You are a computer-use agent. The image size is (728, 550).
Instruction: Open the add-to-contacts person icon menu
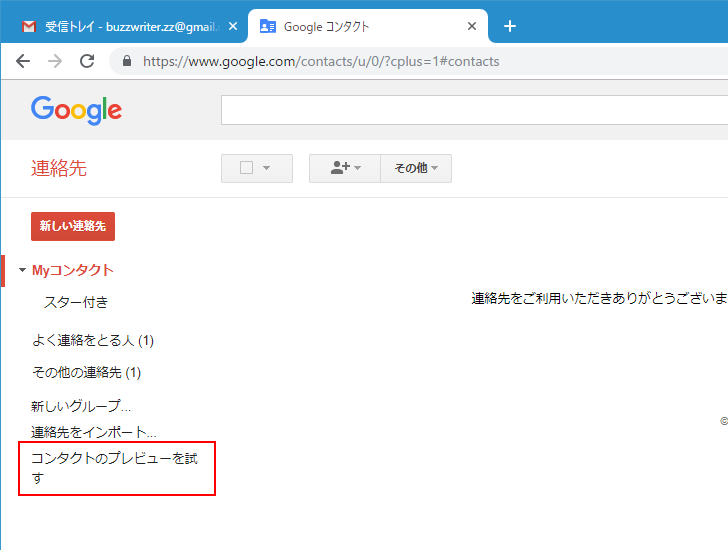point(345,168)
